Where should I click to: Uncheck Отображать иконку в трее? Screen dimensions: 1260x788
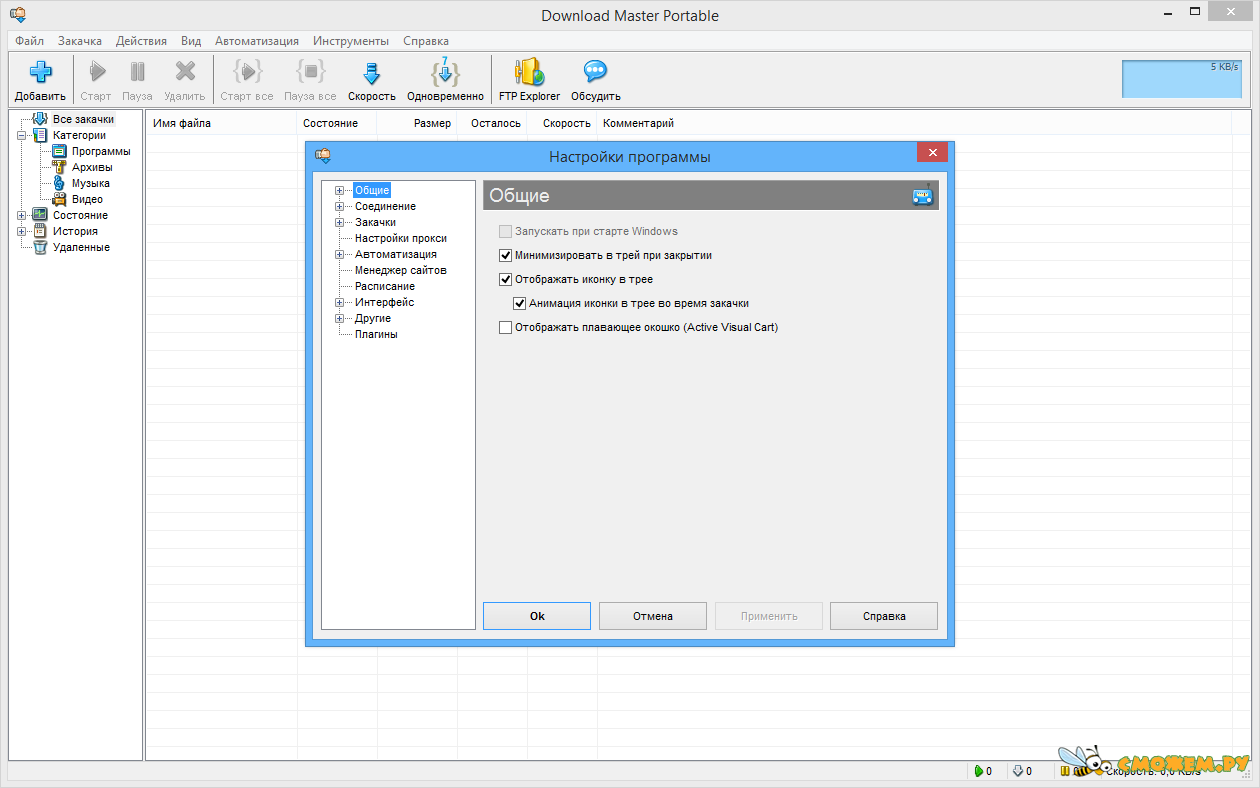(x=505, y=280)
